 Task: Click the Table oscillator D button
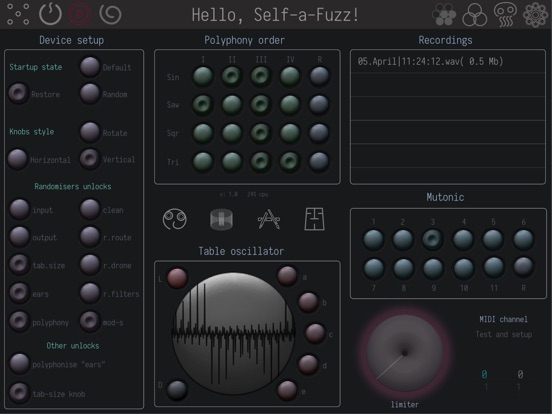click(177, 390)
